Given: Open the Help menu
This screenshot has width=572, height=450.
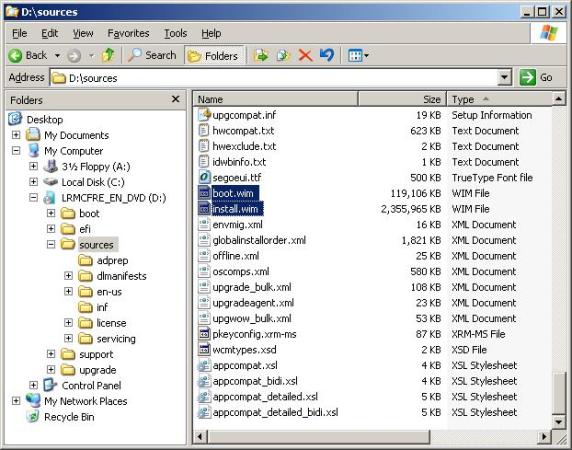Looking at the screenshot, I should coord(211,34).
